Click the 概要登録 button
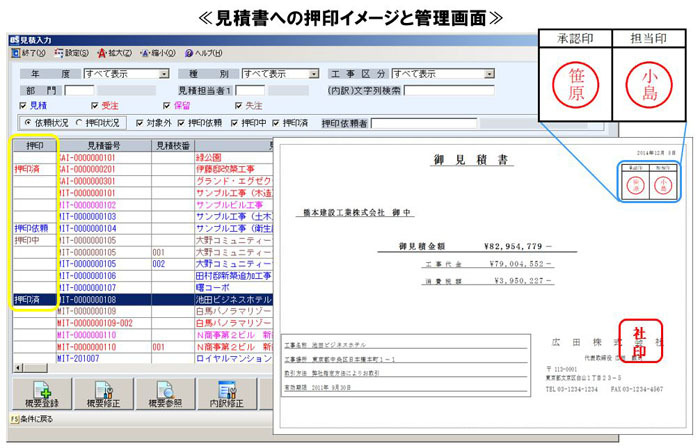 point(42,394)
